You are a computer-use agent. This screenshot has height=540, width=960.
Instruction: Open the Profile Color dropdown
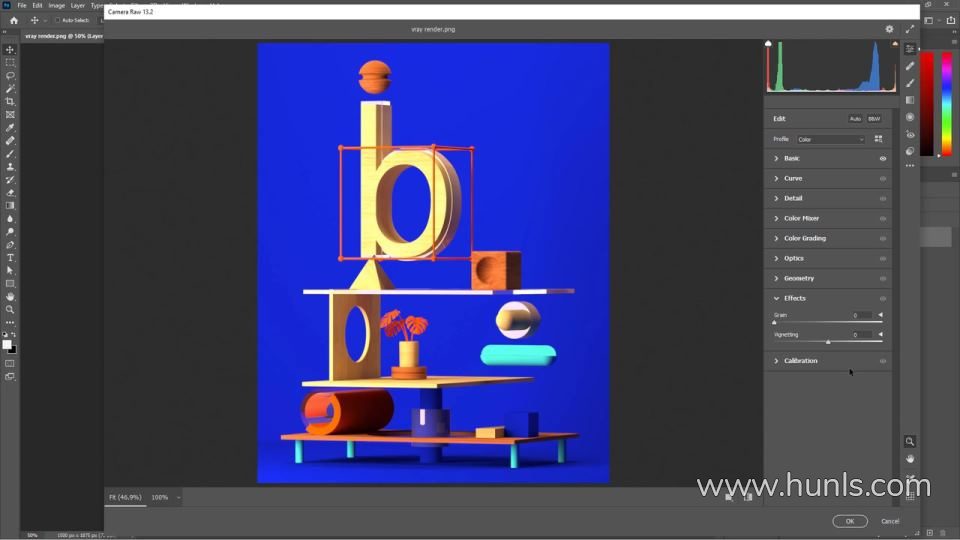tap(830, 140)
